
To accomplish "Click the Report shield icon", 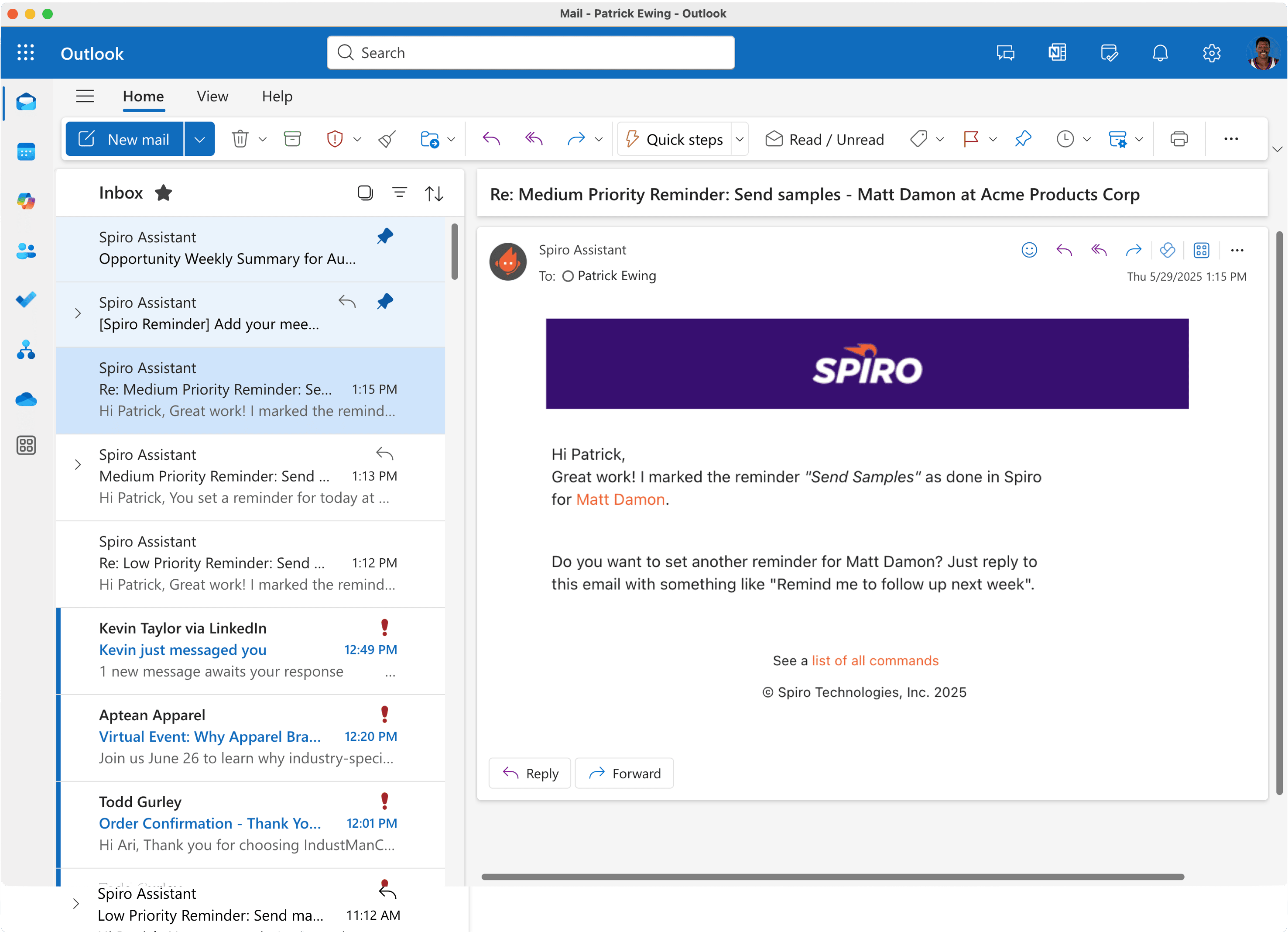I will pos(335,139).
